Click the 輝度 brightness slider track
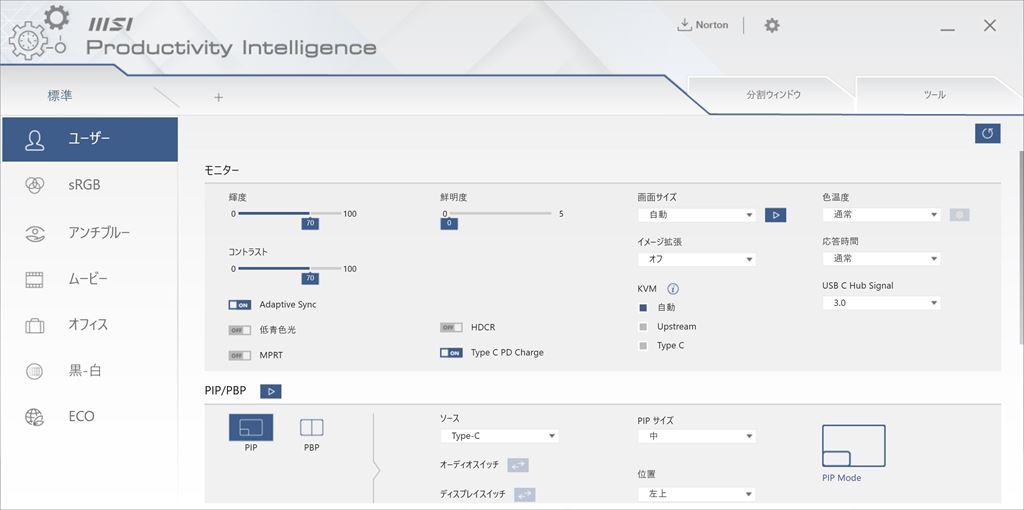This screenshot has width=1024, height=510. [x=289, y=214]
